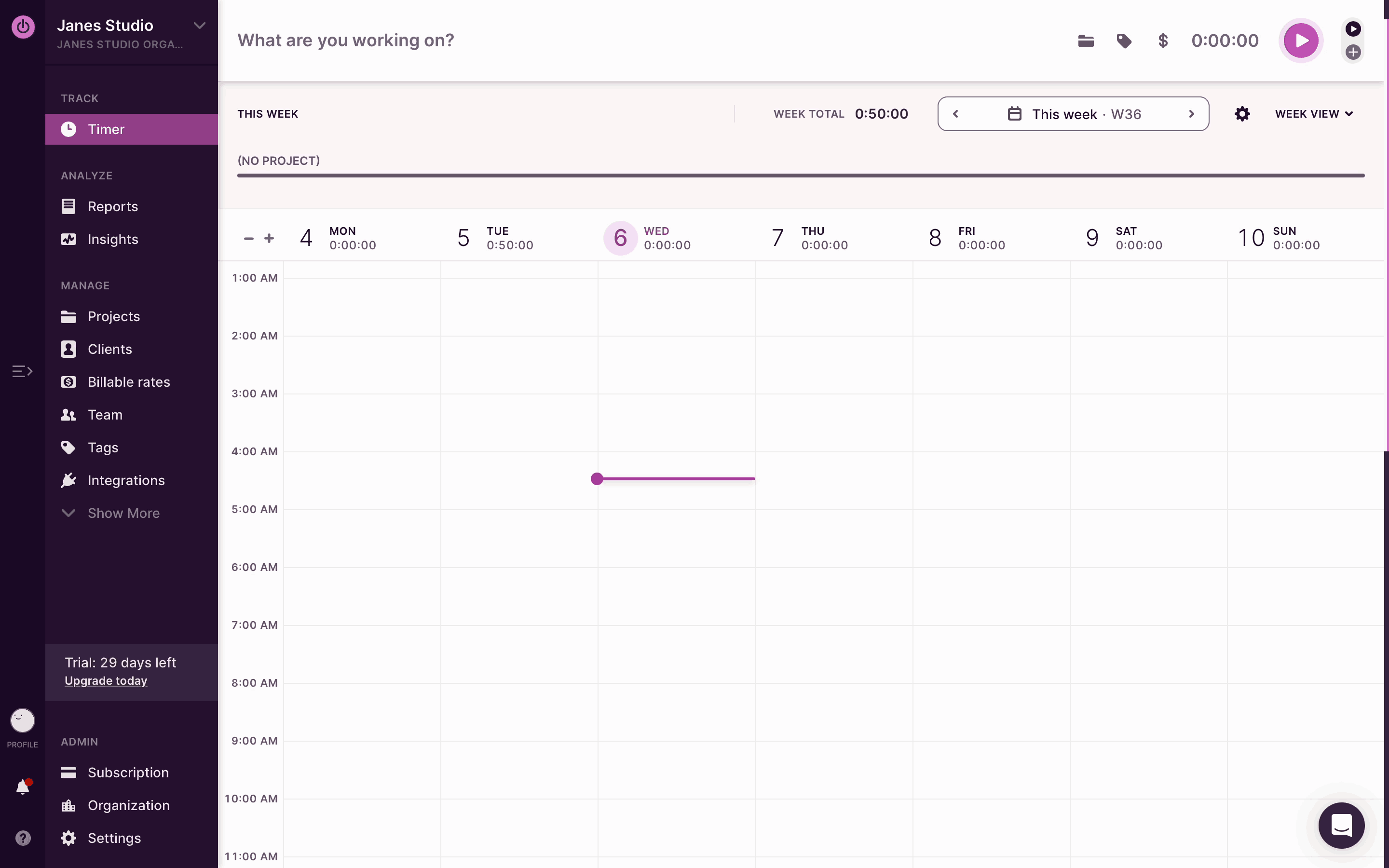Collapse the sidebar navigation icon

point(22,371)
